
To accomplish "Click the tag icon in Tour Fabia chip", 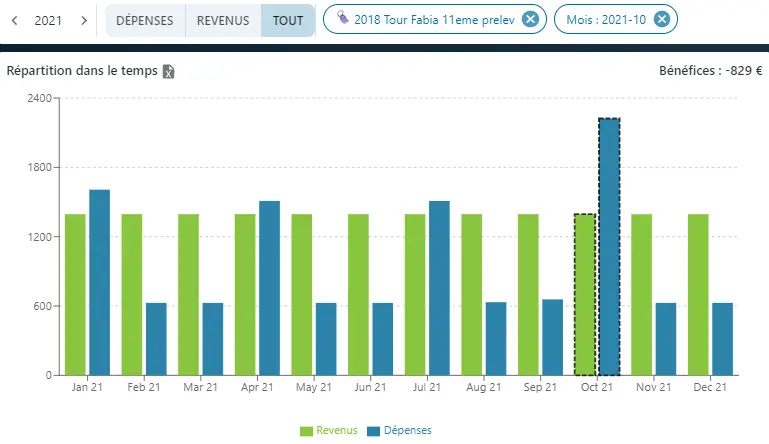I will 344,20.
